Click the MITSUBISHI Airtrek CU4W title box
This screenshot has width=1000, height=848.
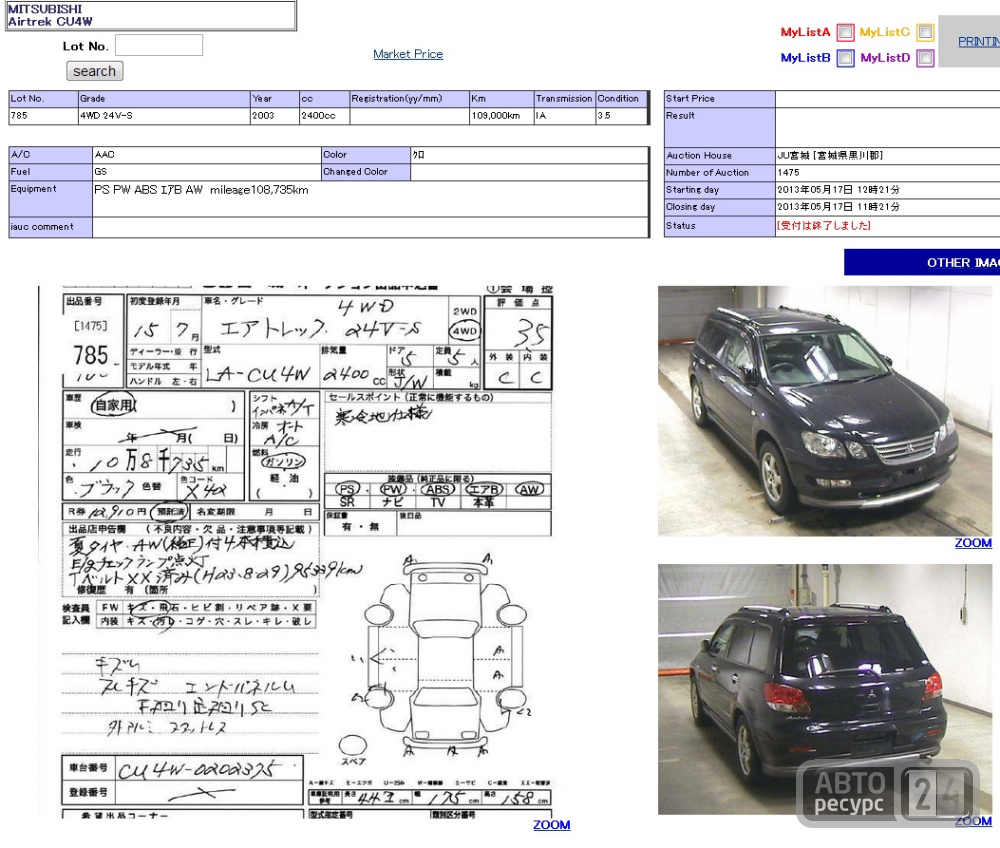click(151, 15)
